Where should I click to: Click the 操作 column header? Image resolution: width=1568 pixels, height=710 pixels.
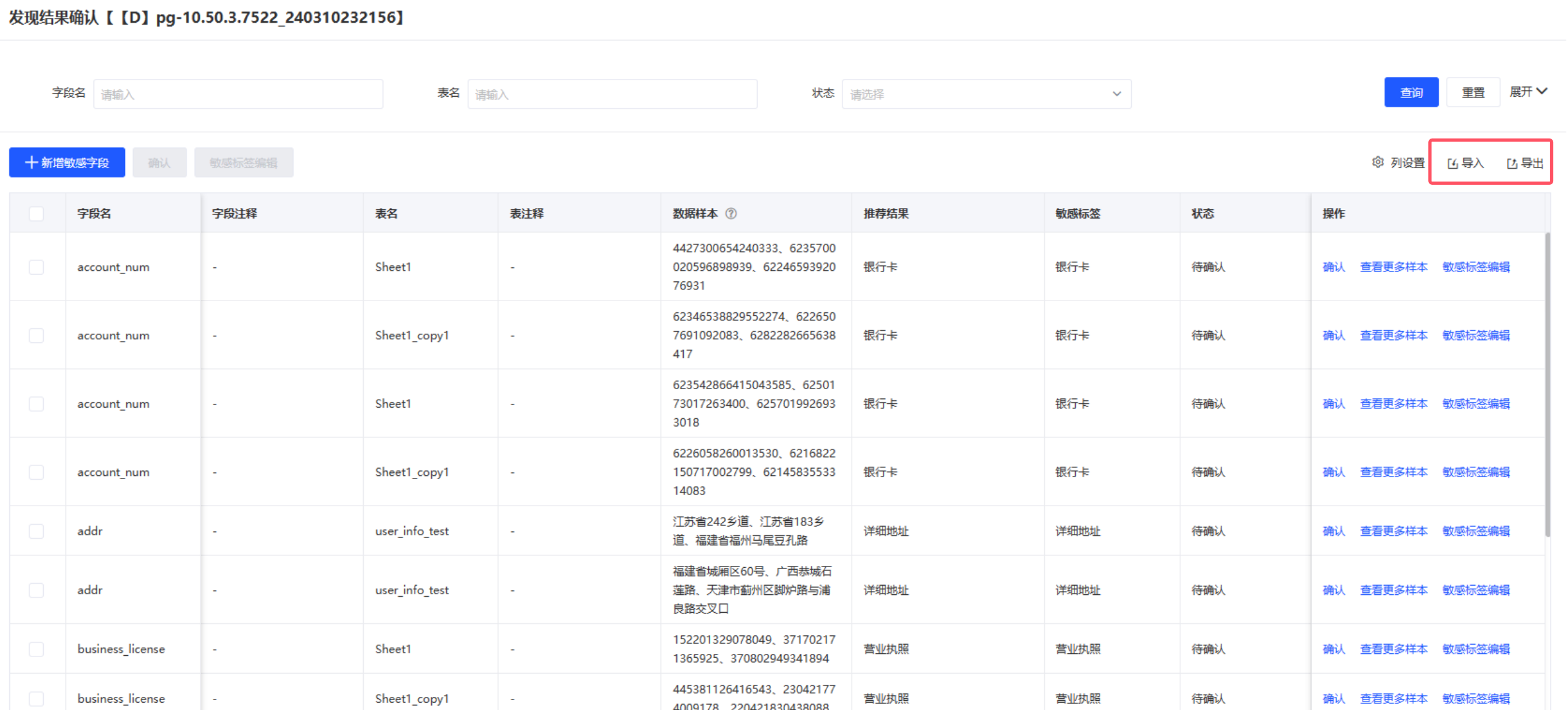(x=1334, y=214)
